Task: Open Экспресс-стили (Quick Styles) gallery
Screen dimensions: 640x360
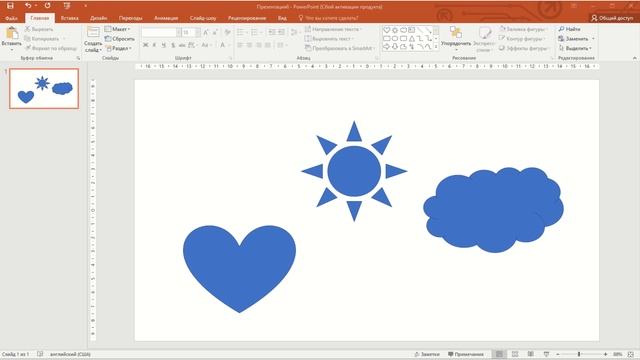Action: (x=484, y=39)
